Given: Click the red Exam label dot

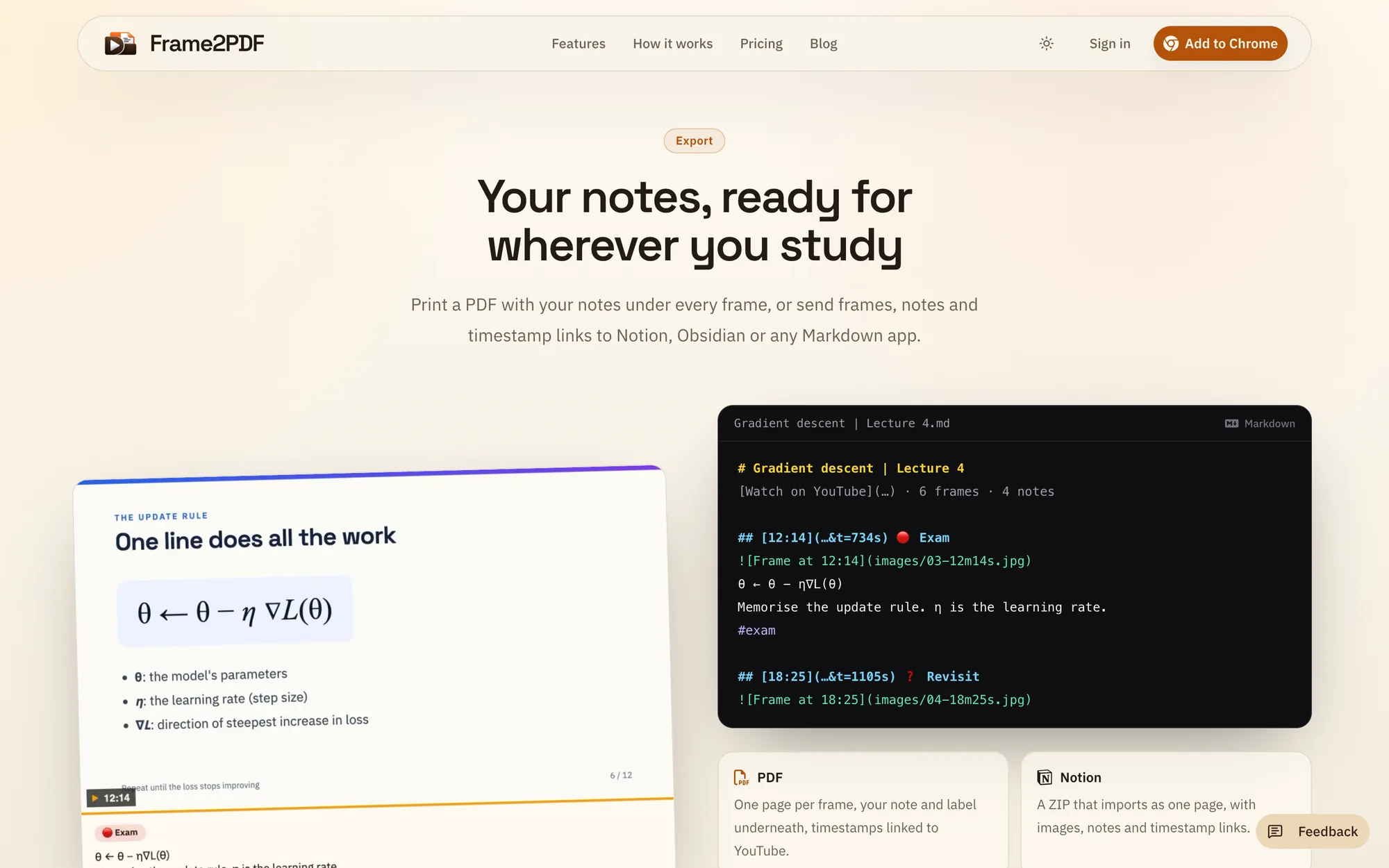Looking at the screenshot, I should coord(107,833).
